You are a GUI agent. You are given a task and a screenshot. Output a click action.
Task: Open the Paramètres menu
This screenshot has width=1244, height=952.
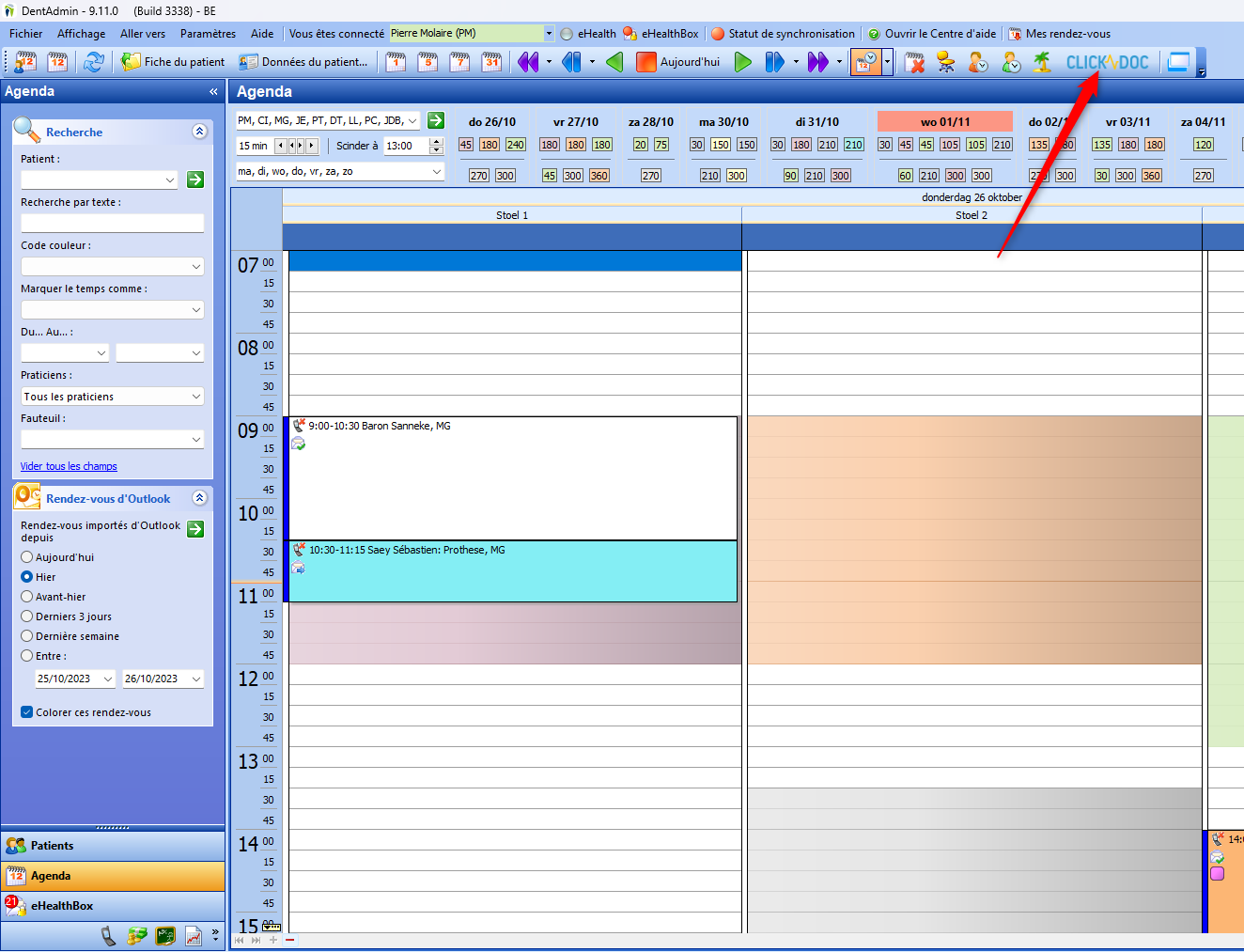point(207,33)
